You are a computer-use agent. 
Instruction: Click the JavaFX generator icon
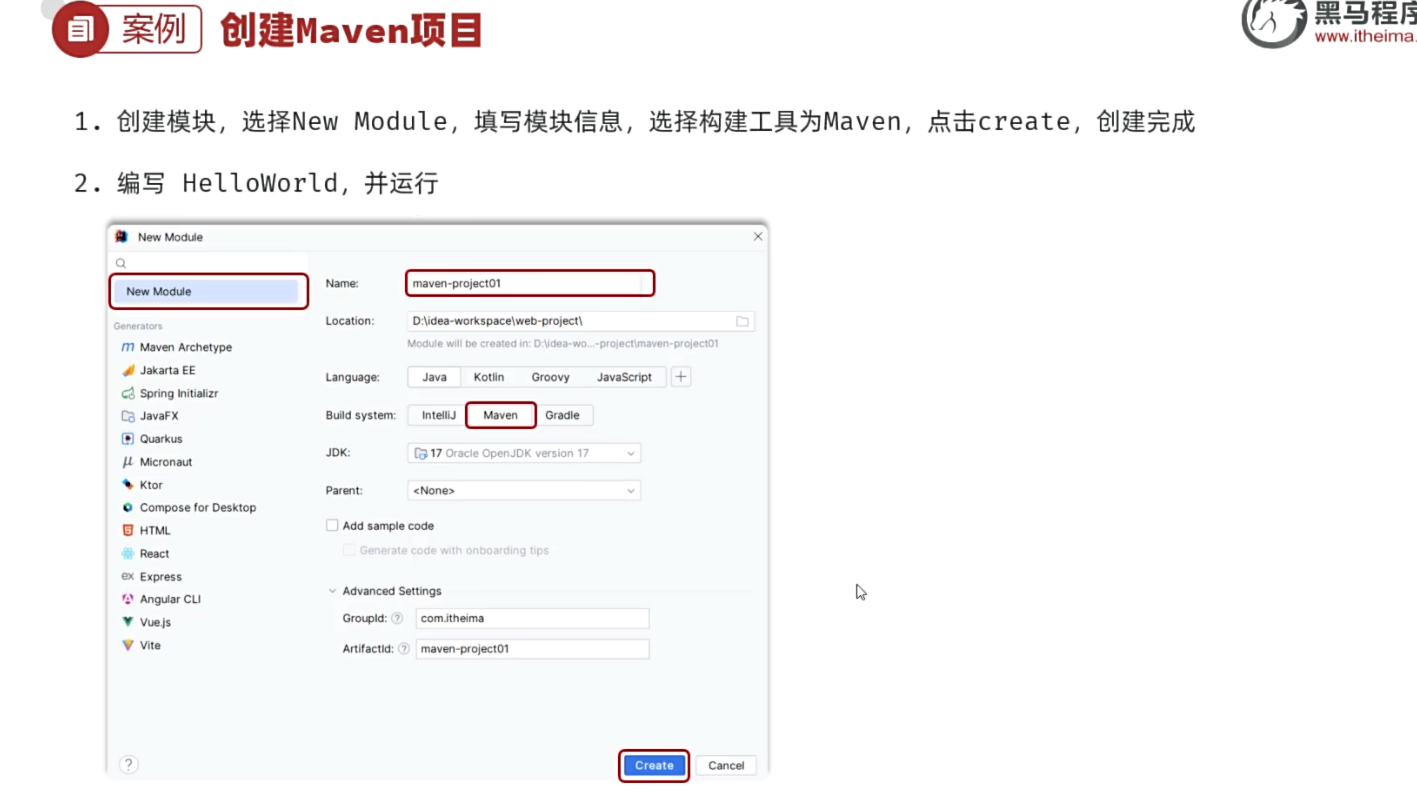(128, 416)
